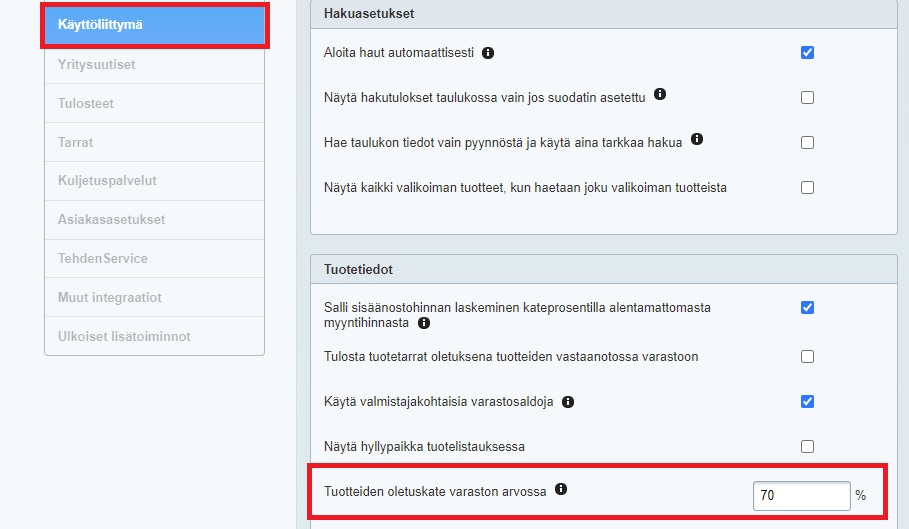Screen dimensions: 909x529
Task: Click the Tuotetiedot panel heading
Action: click(358, 269)
